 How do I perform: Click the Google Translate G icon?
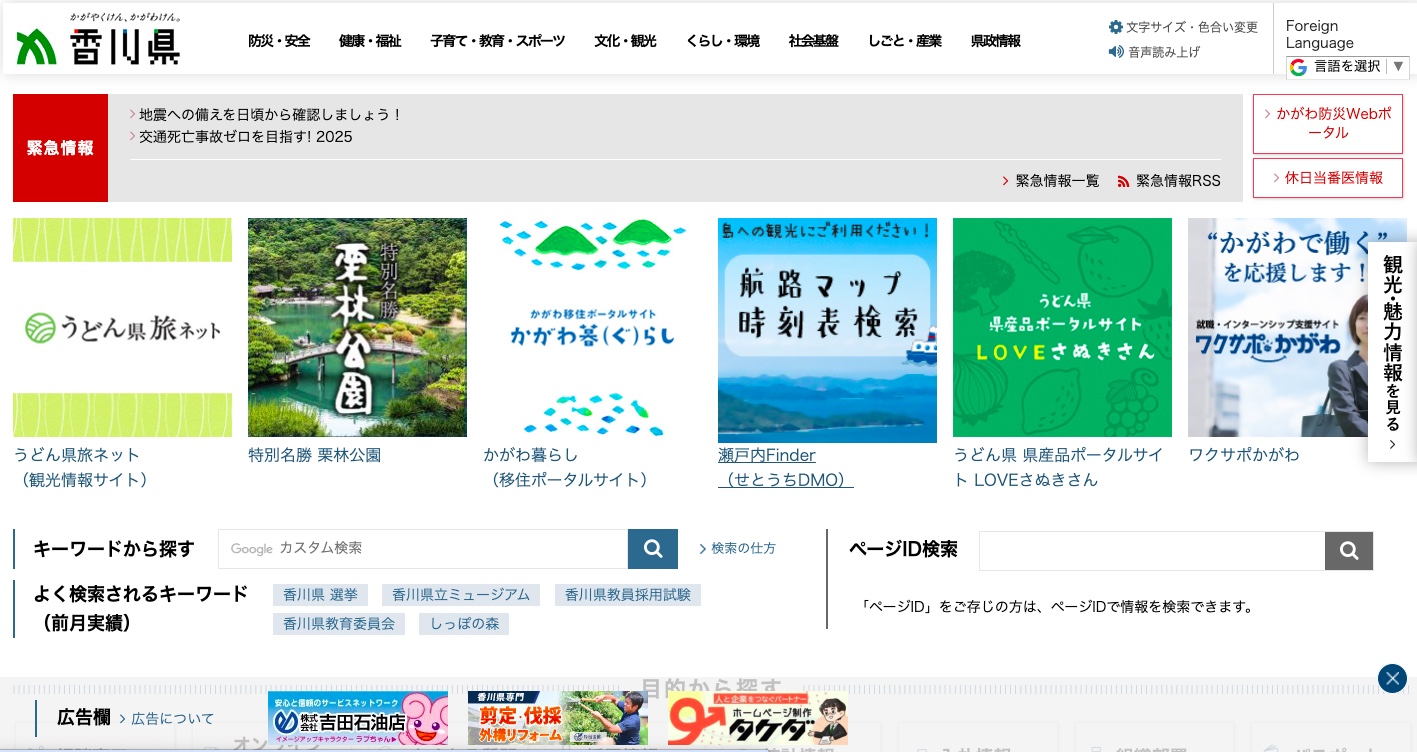coord(1298,66)
